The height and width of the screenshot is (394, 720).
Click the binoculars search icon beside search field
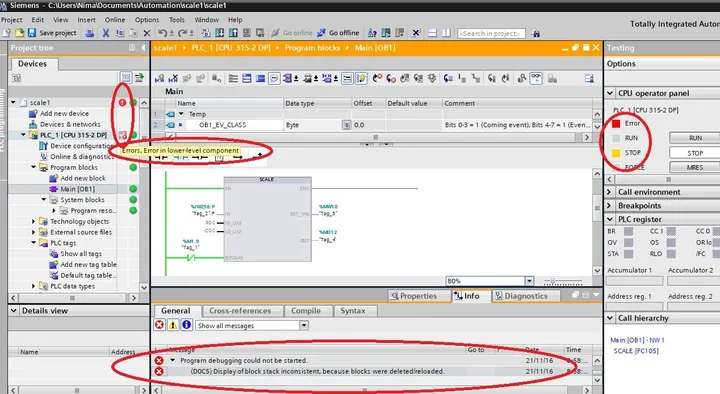[535, 33]
